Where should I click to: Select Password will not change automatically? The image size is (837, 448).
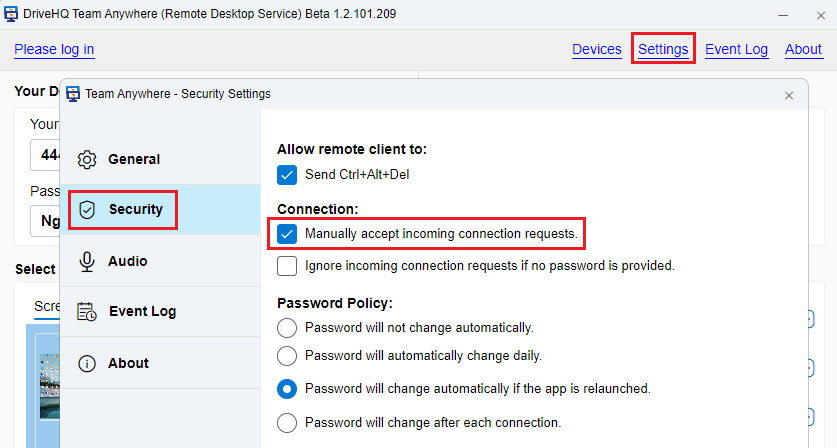click(287, 327)
